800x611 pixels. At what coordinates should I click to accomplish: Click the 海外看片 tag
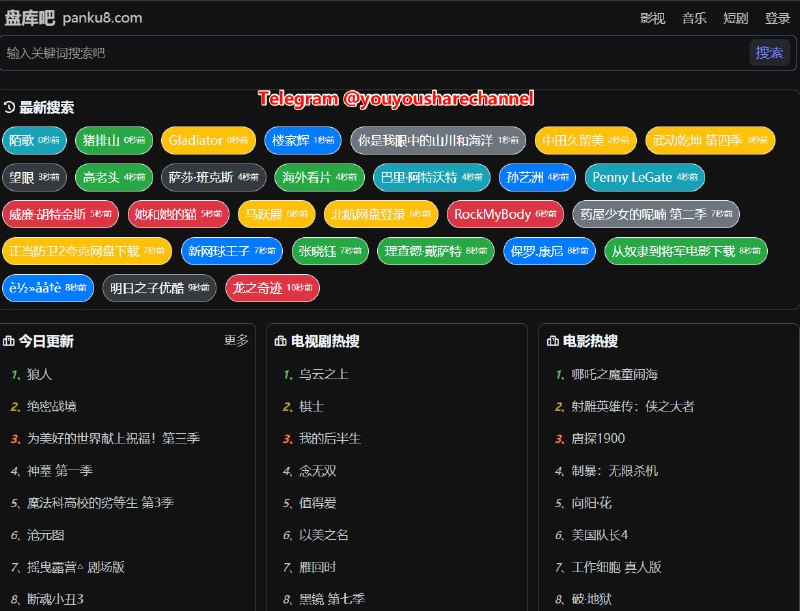tap(319, 177)
